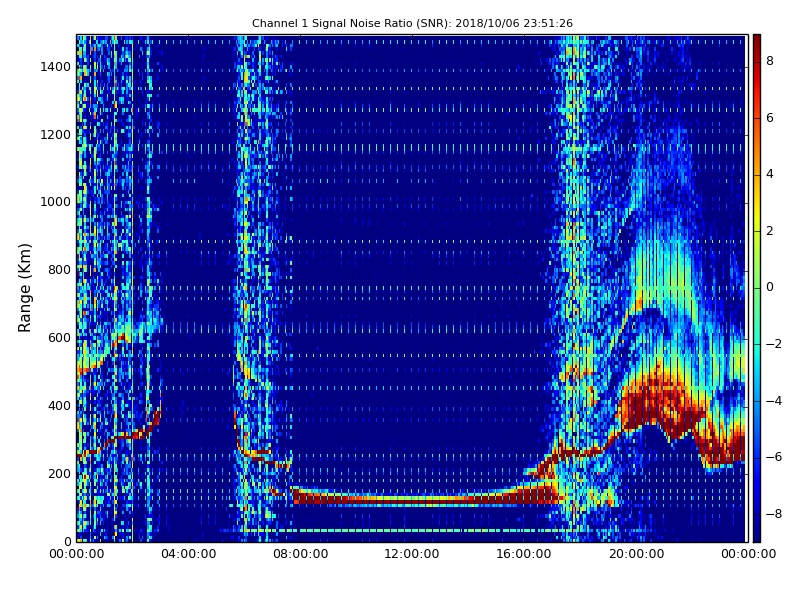Click the plot title with date 2018/10/06
The width and height of the screenshot is (800, 600).
[x=412, y=23]
